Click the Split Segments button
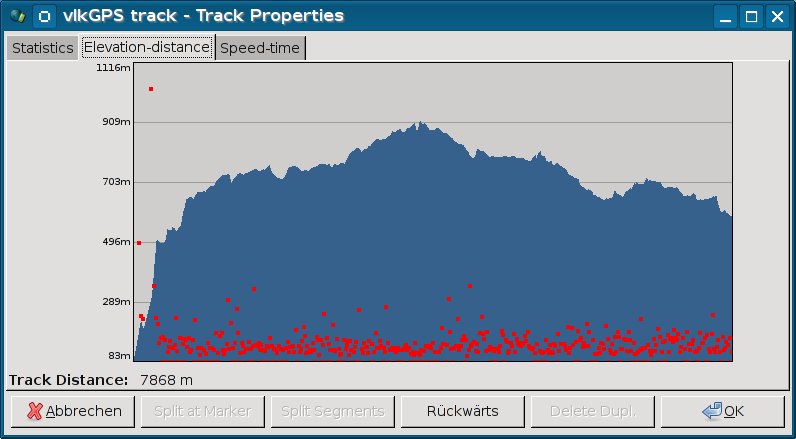This screenshot has height=439, width=796. (333, 411)
